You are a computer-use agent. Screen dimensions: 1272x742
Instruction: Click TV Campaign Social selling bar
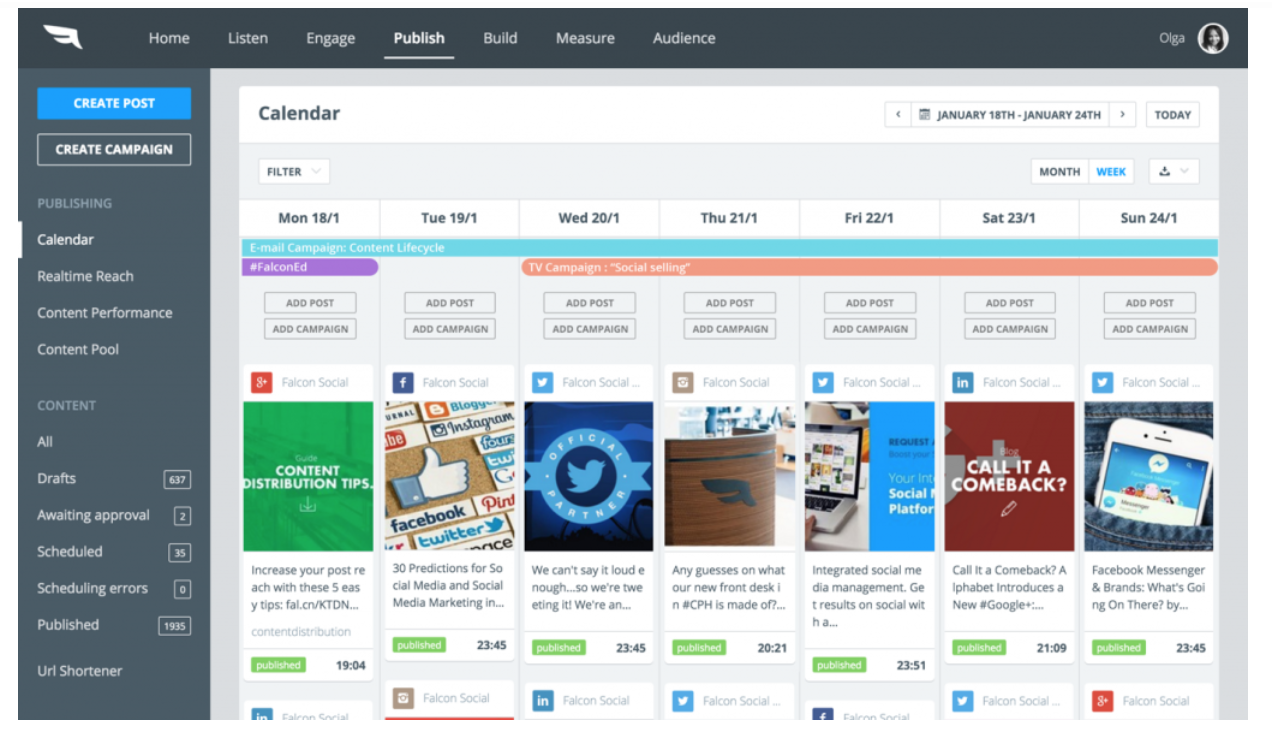[x=869, y=267]
